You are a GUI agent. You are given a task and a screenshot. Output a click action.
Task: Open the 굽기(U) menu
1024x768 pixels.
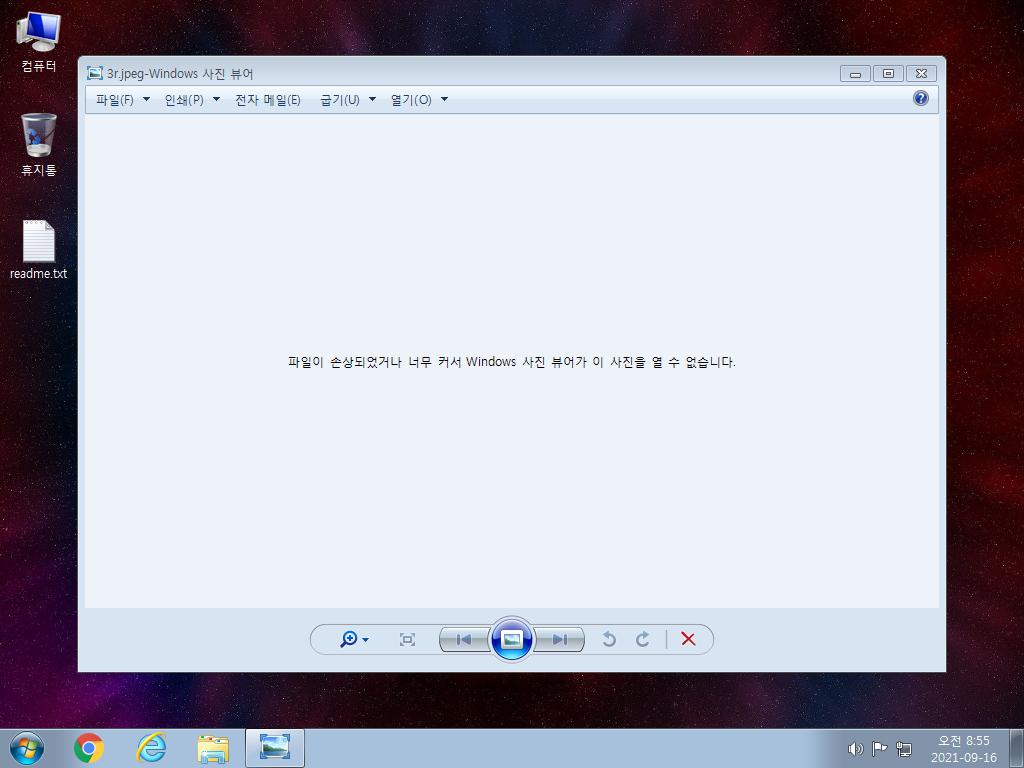[340, 100]
